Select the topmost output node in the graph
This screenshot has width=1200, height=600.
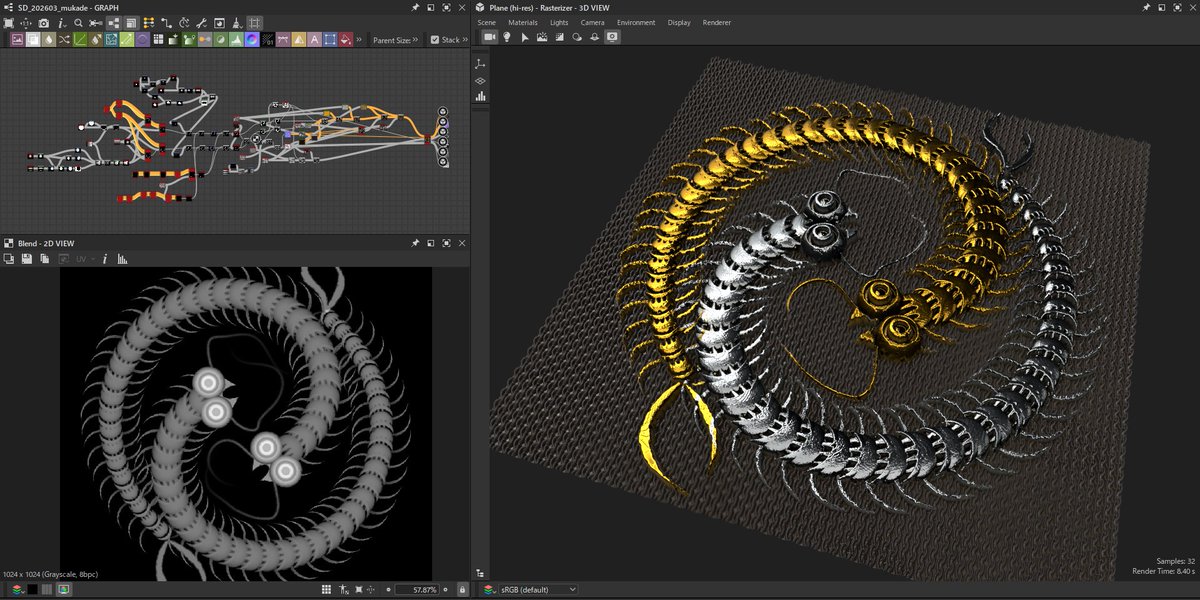click(x=442, y=112)
